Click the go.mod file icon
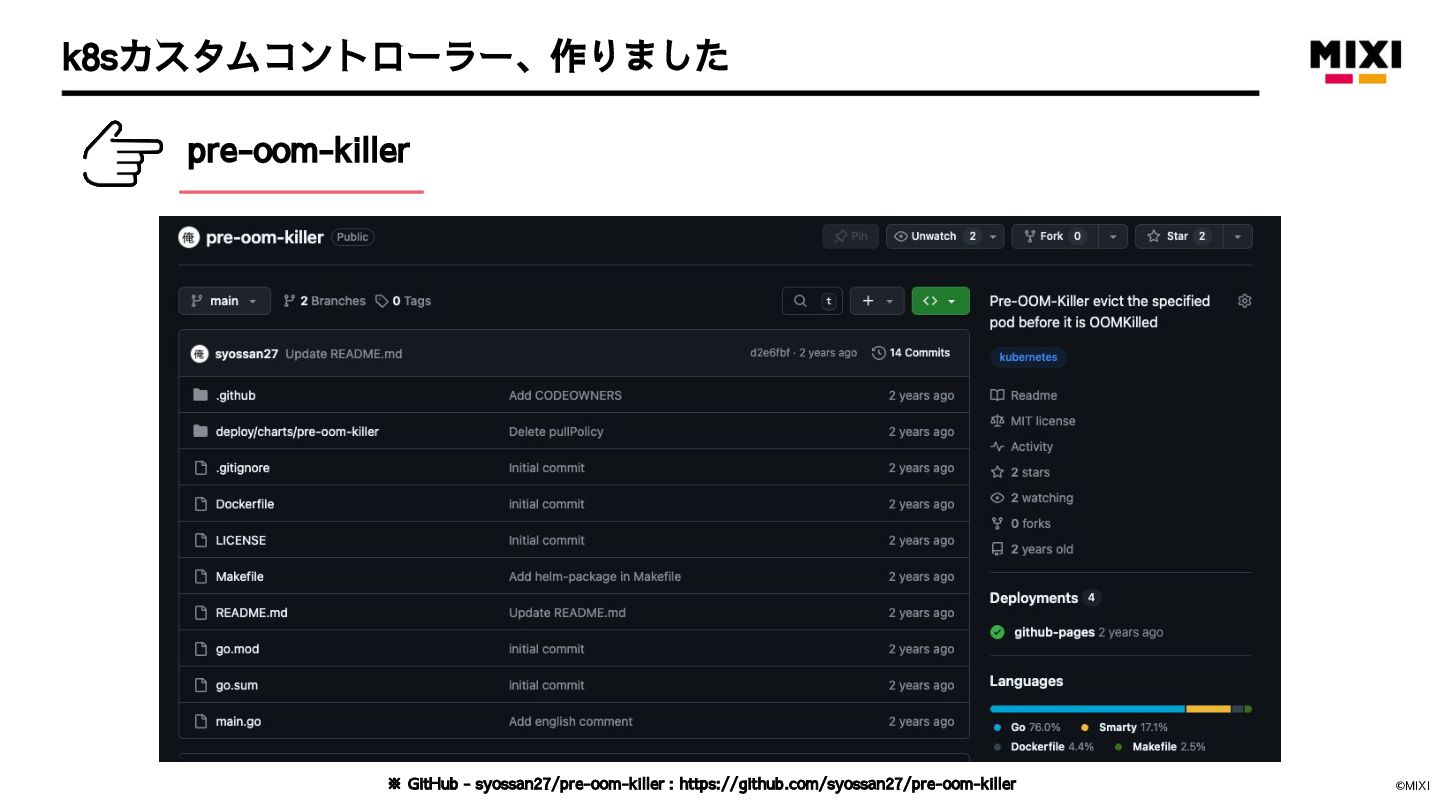Screen dimensions: 1440x810 (200, 648)
